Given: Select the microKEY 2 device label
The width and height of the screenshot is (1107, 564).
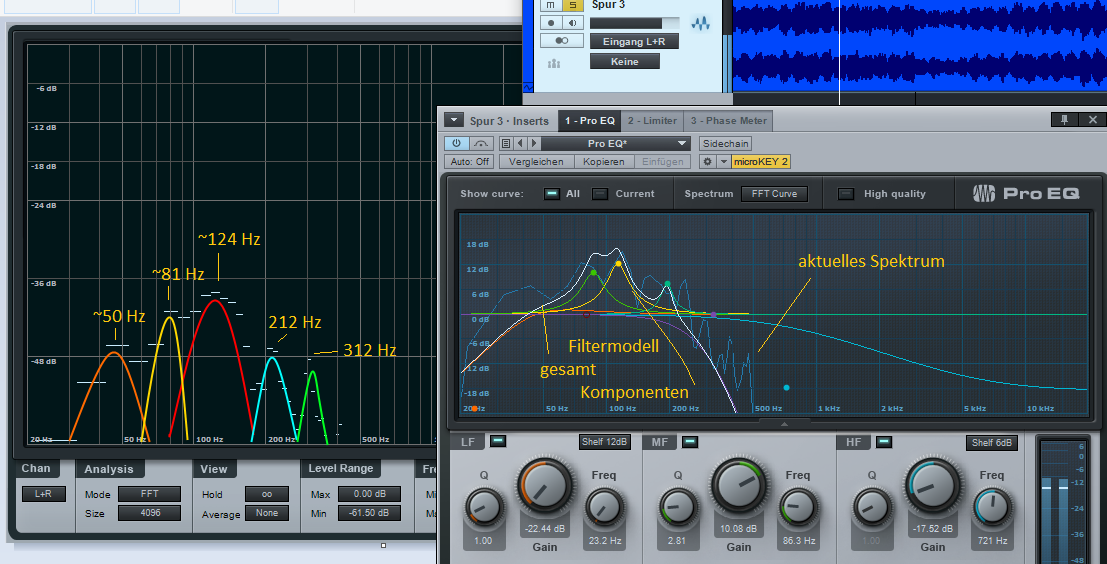Looking at the screenshot, I should pos(760,162).
